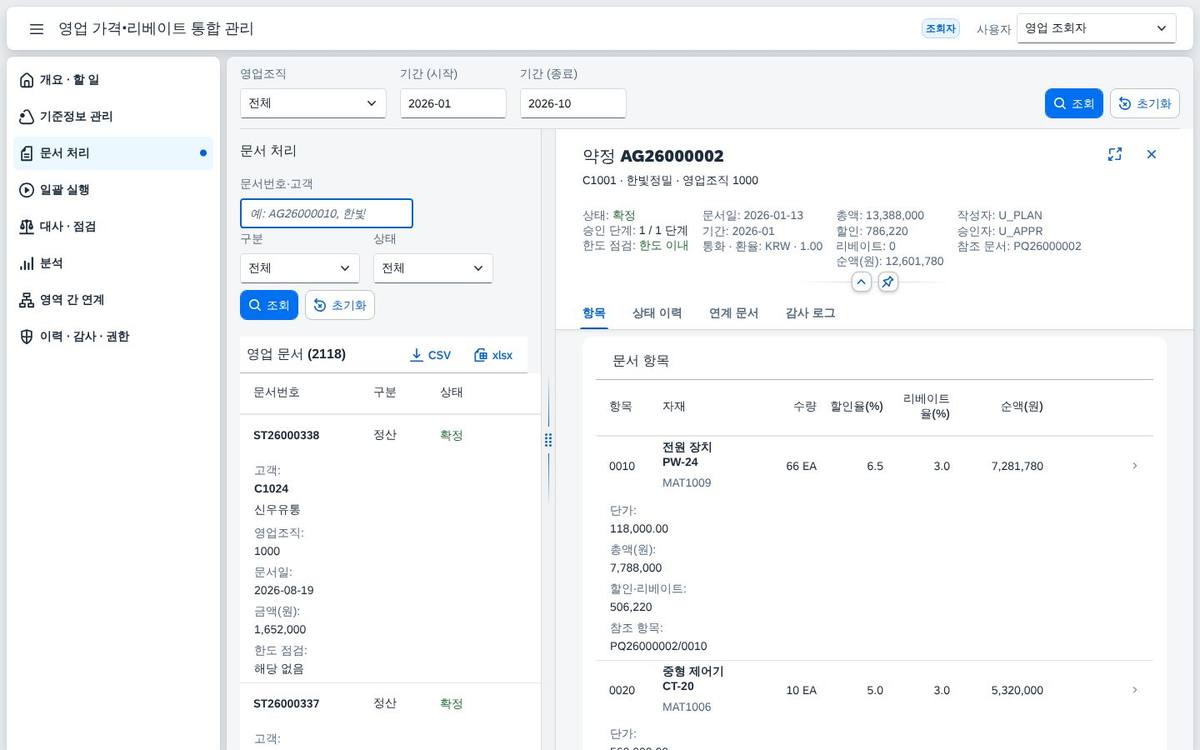The image size is (1200, 750).
Task: Open 기준정보 관리 in the sidebar
Action: (x=114, y=117)
